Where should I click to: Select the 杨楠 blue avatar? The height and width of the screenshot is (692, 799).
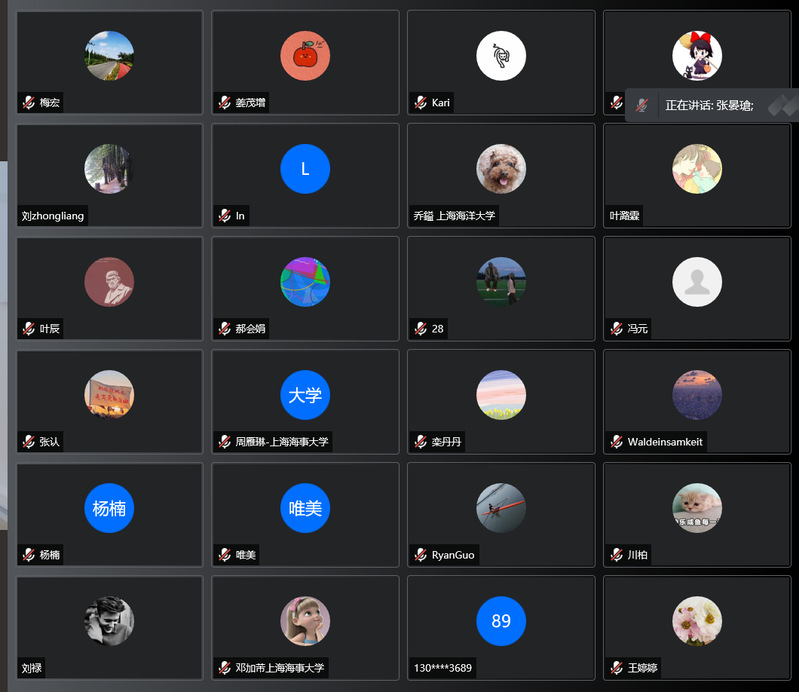pos(109,508)
